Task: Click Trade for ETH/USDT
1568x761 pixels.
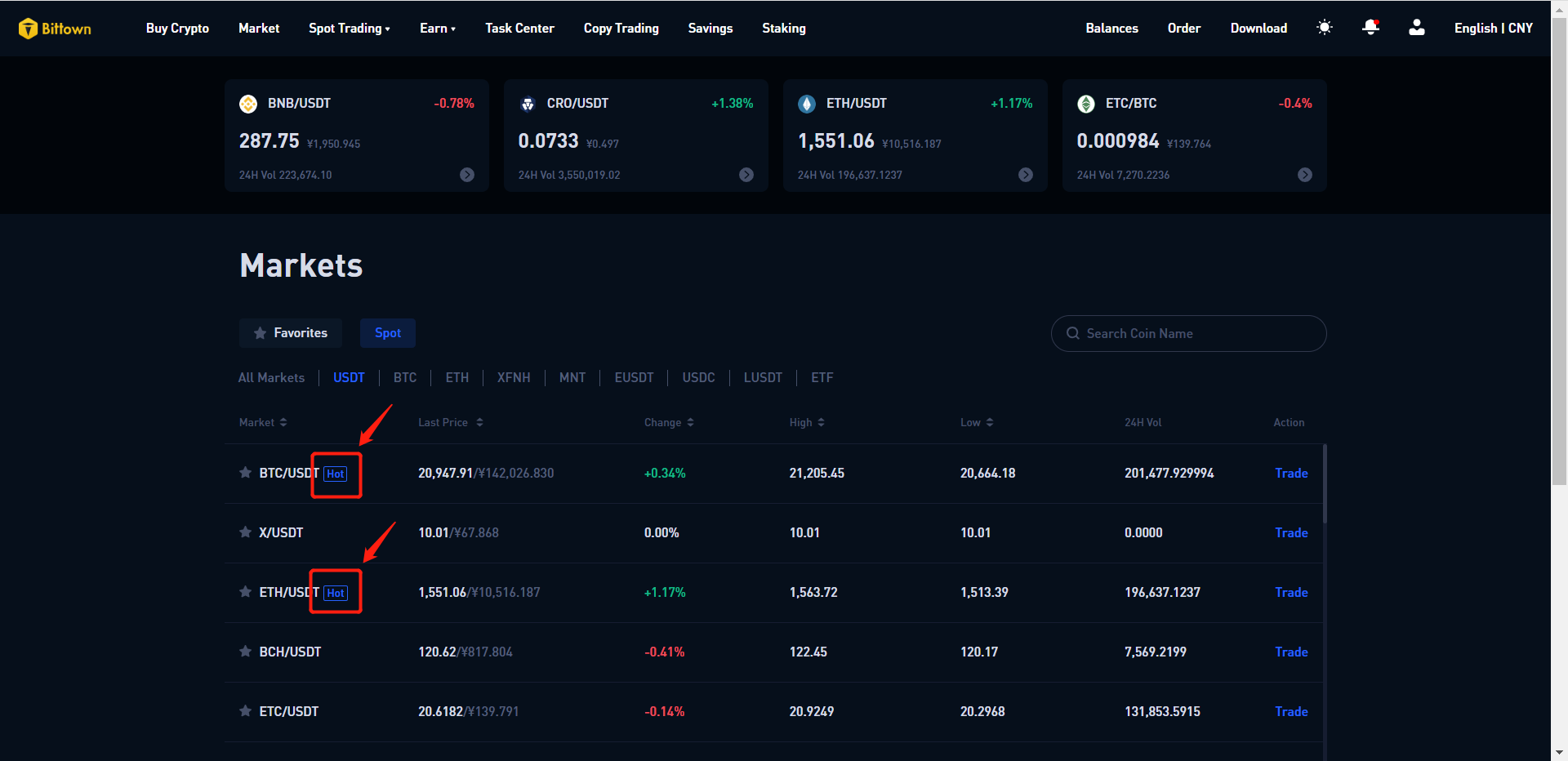Action: (x=1291, y=593)
